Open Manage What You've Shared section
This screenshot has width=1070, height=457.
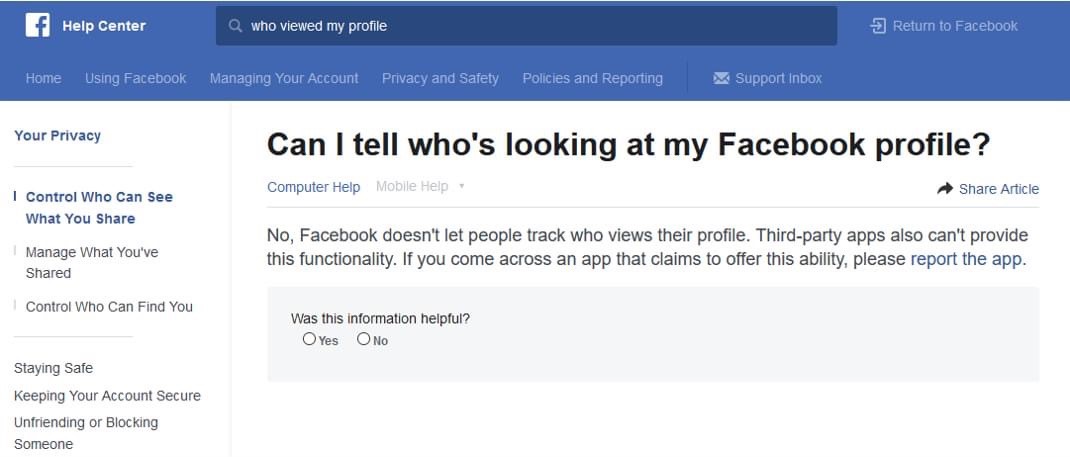pyautogui.click(x=91, y=263)
